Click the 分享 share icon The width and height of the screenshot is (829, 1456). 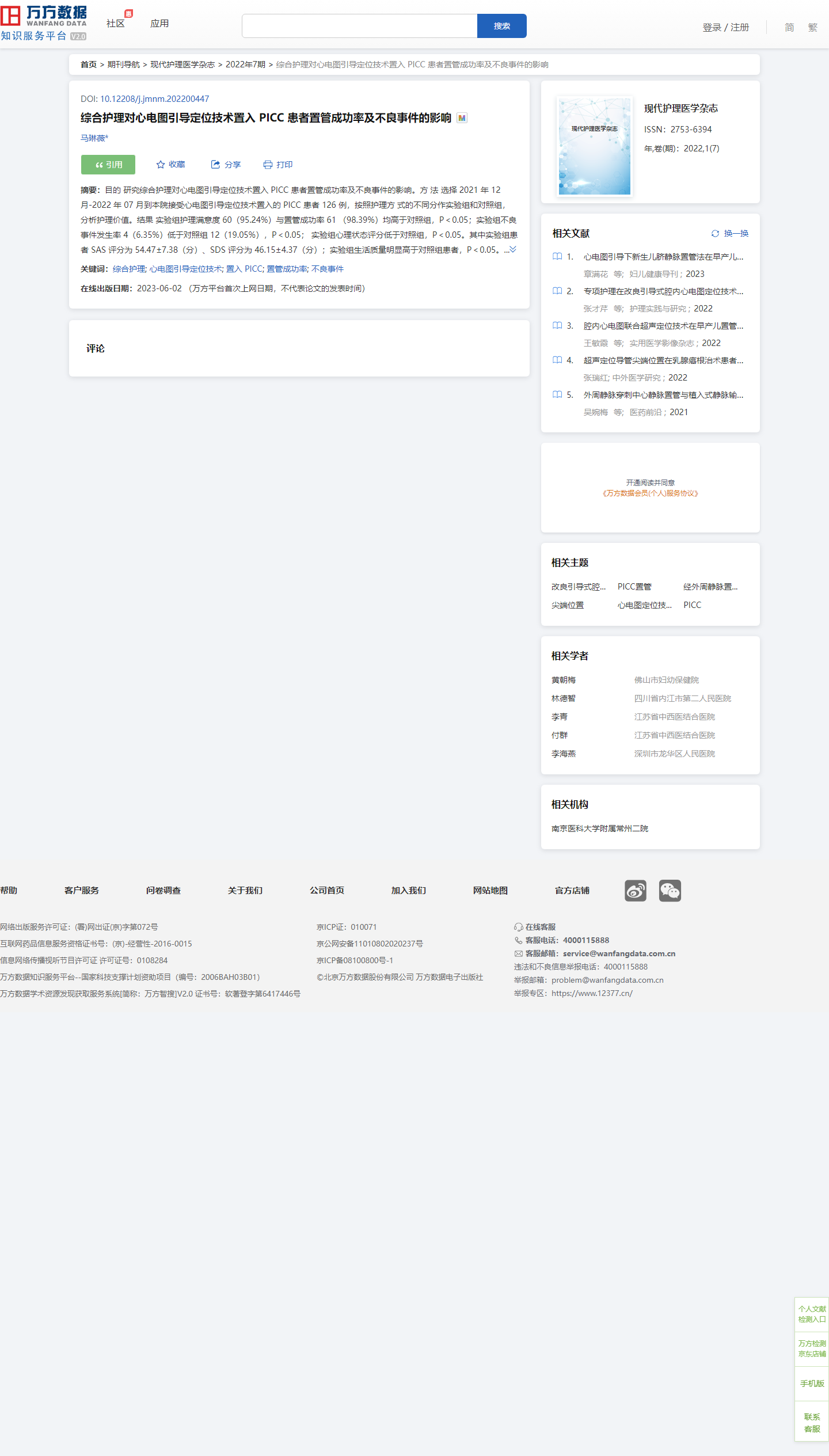(215, 165)
